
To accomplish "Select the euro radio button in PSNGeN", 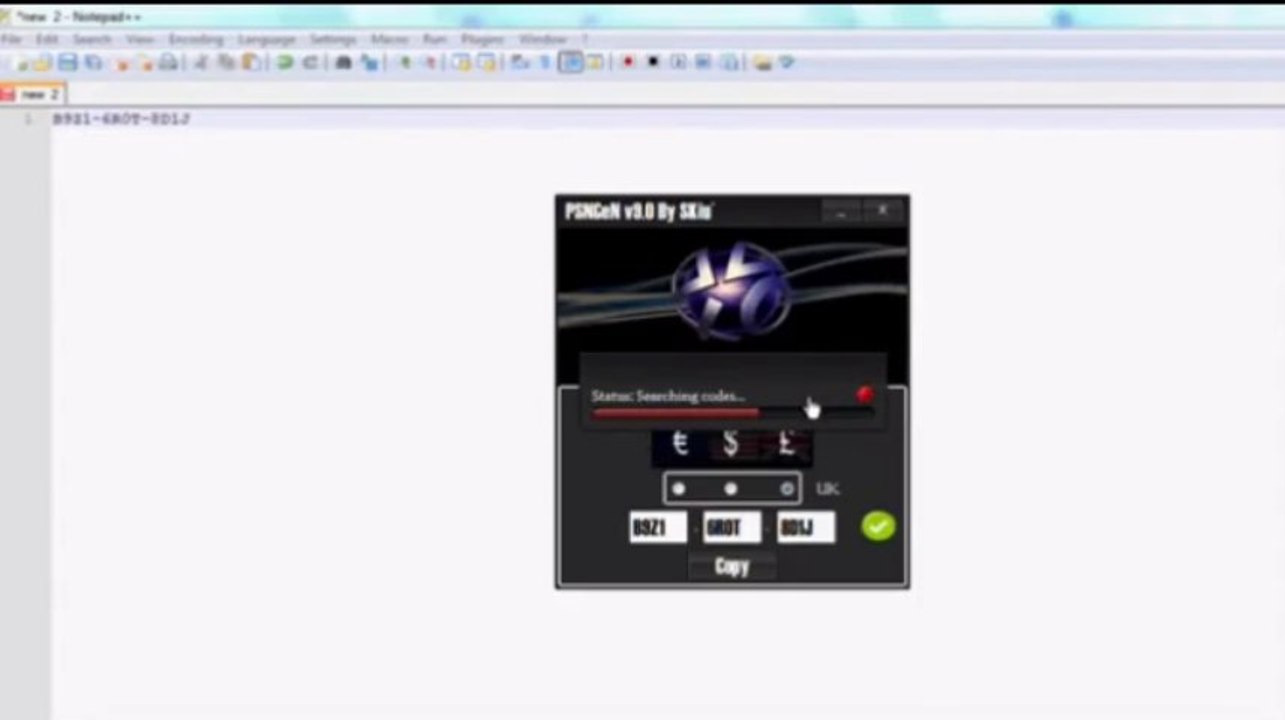I will point(679,489).
